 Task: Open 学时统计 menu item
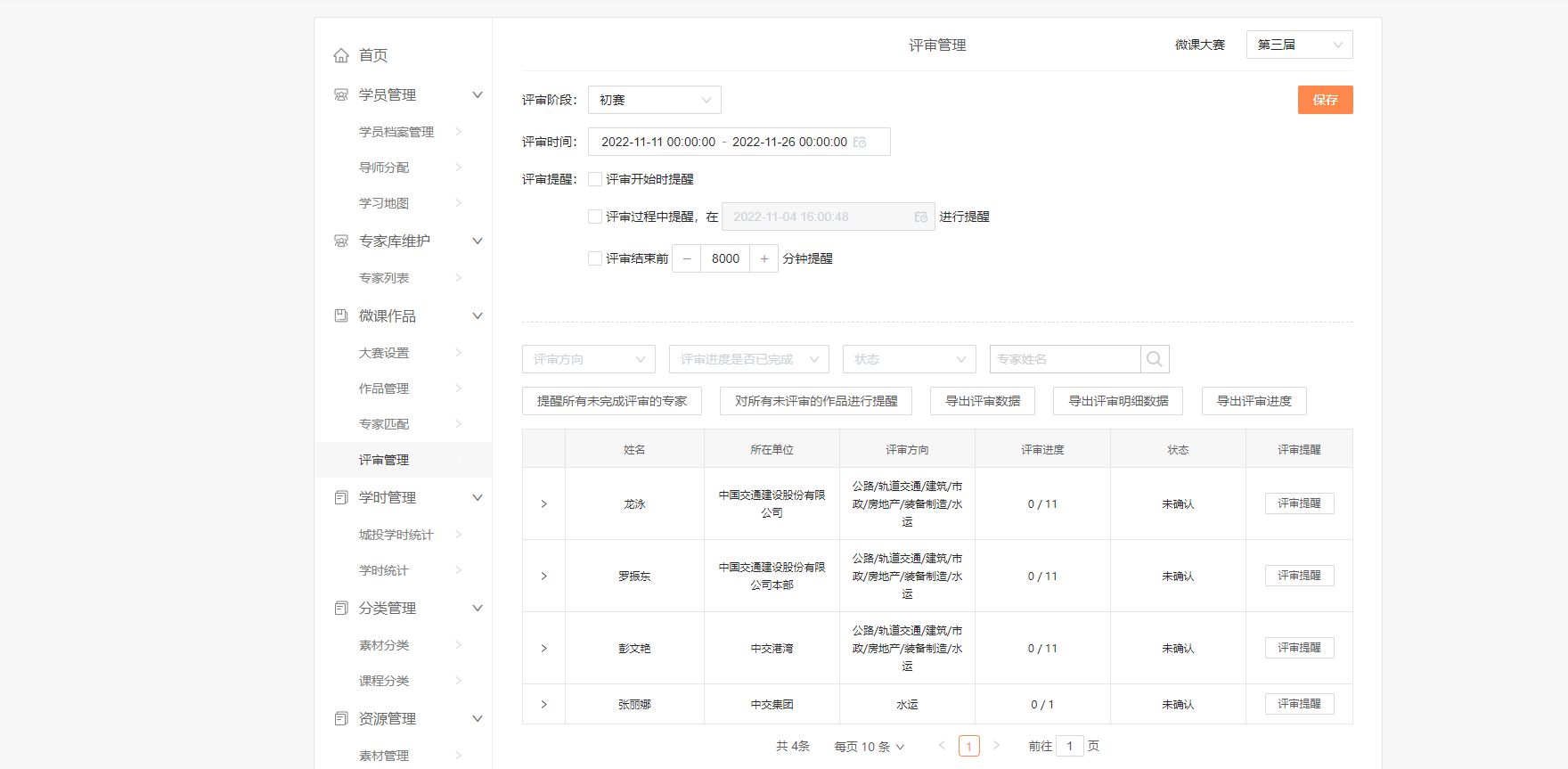point(403,570)
